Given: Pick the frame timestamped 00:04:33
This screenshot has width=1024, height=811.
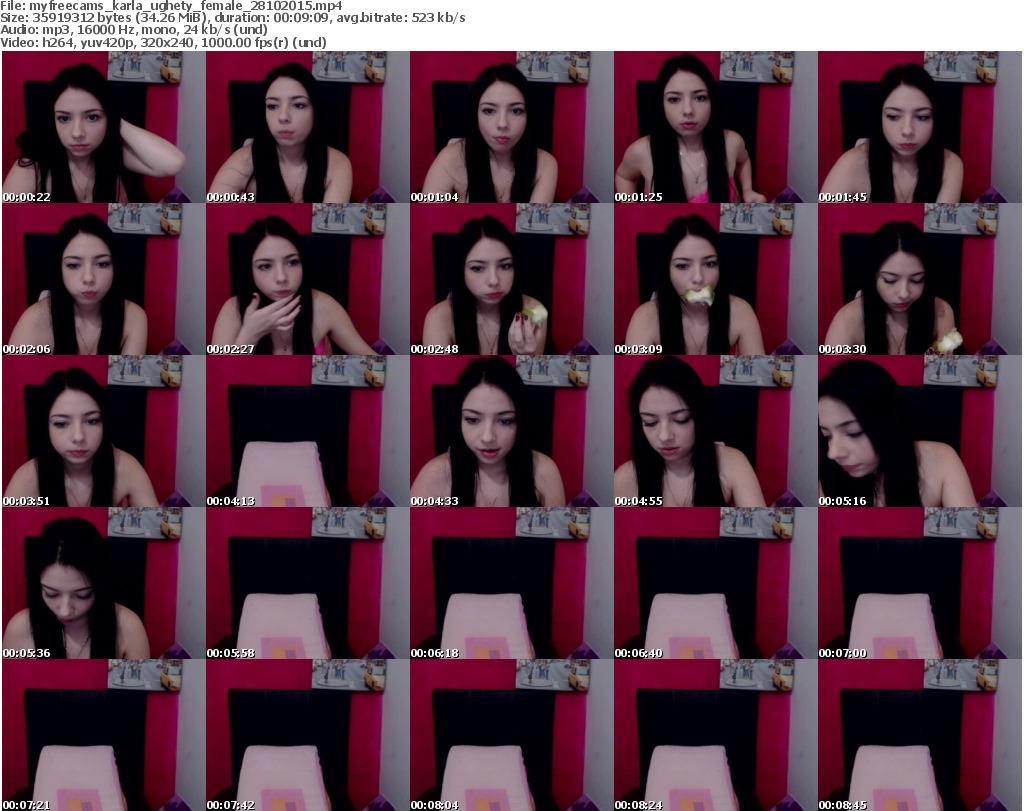Looking at the screenshot, I should tap(511, 432).
